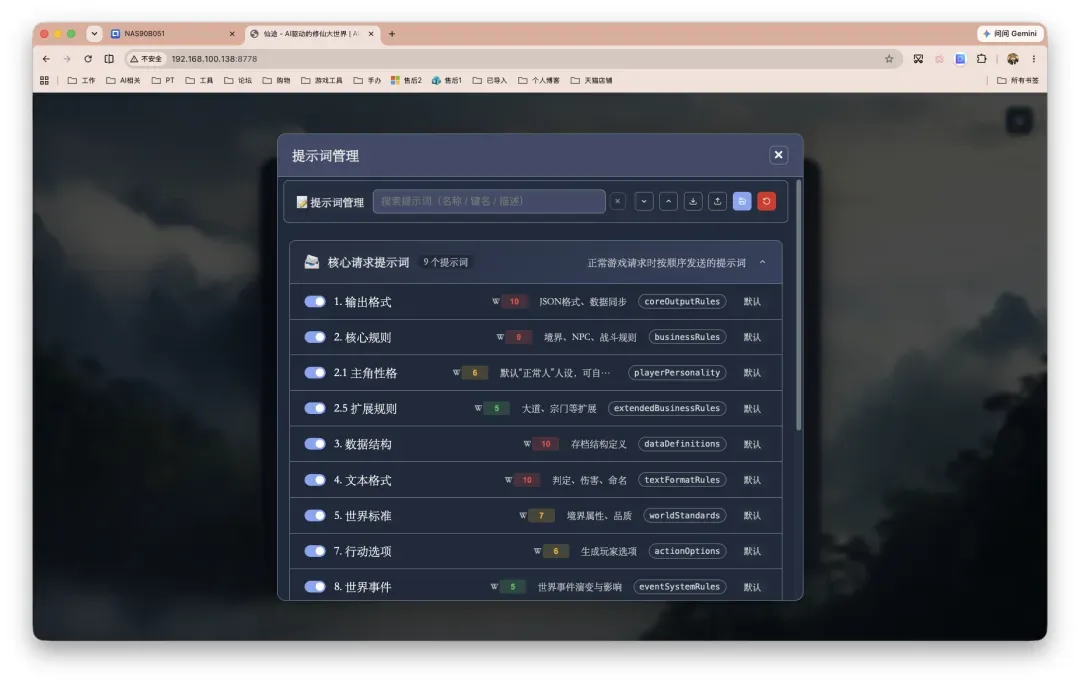Click the worldStandards key chip
Image resolution: width=1080 pixels, height=684 pixels.
tap(685, 516)
